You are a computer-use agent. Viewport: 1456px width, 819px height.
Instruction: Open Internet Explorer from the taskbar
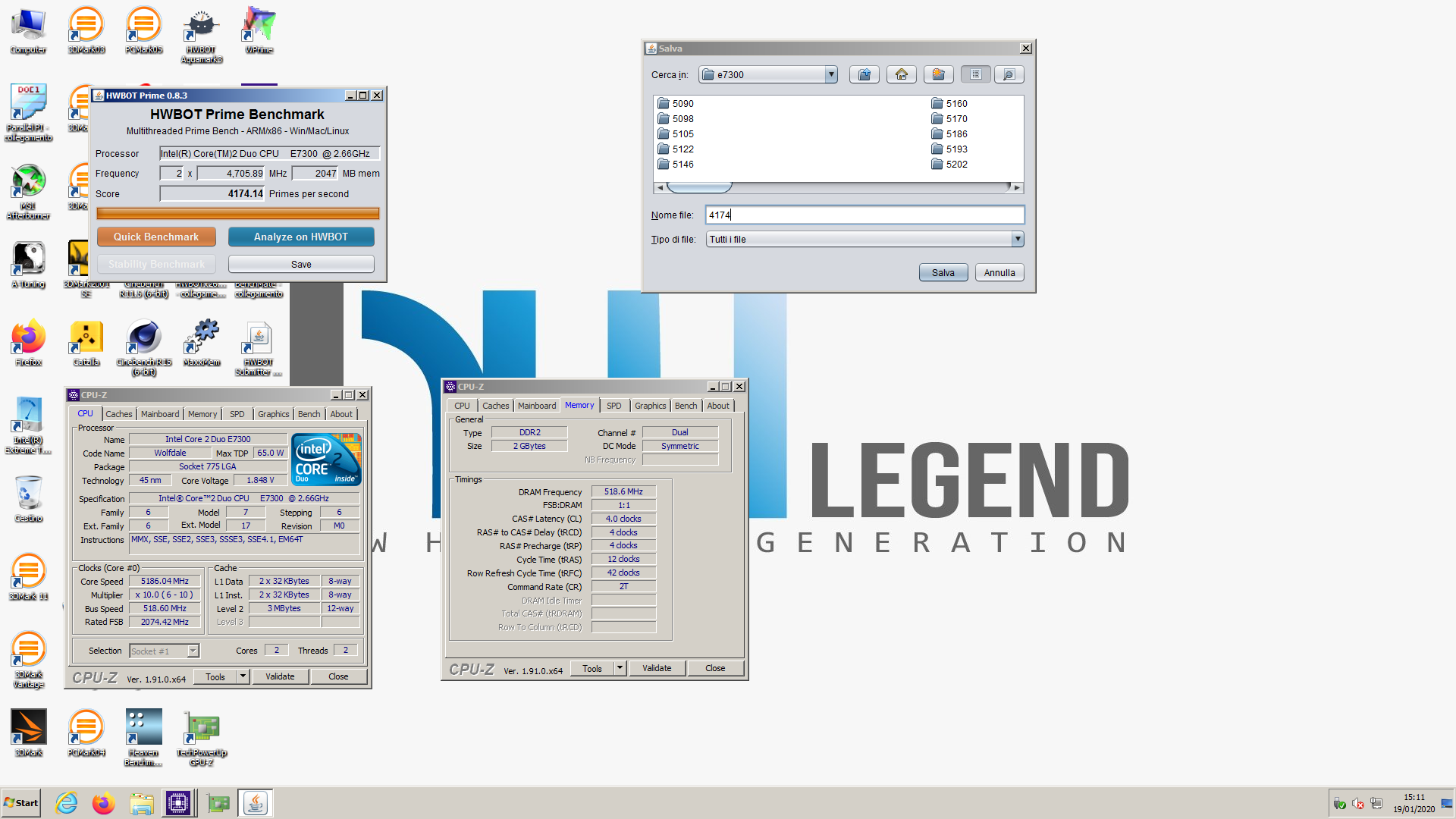pyautogui.click(x=67, y=803)
